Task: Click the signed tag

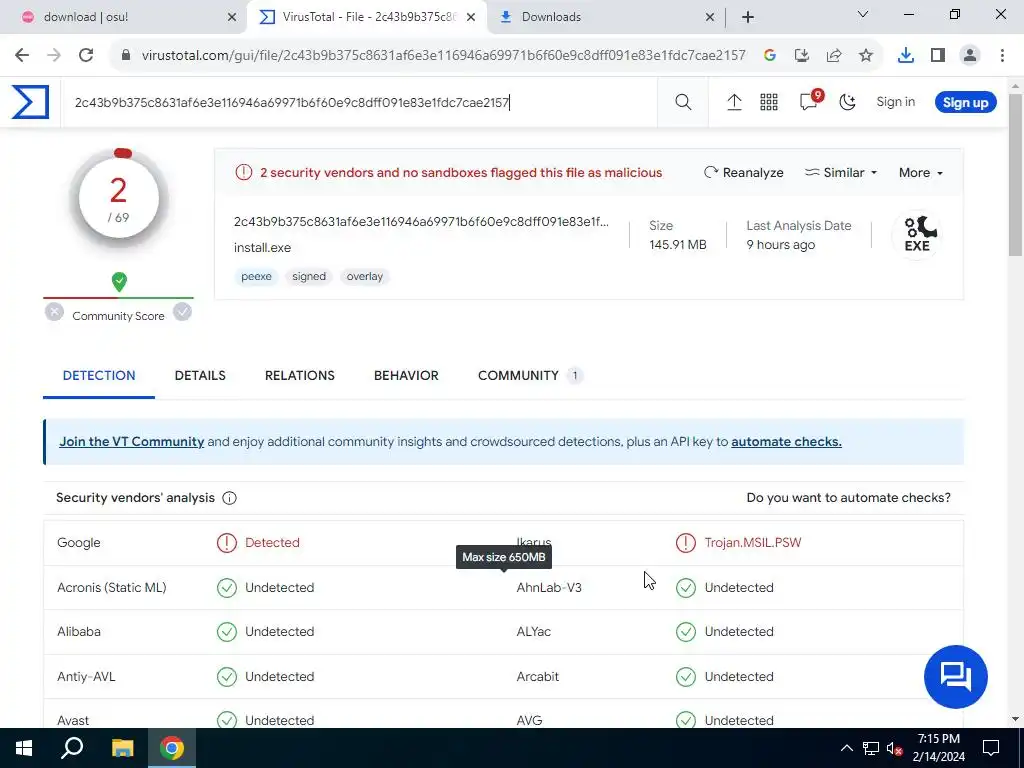Action: click(309, 276)
